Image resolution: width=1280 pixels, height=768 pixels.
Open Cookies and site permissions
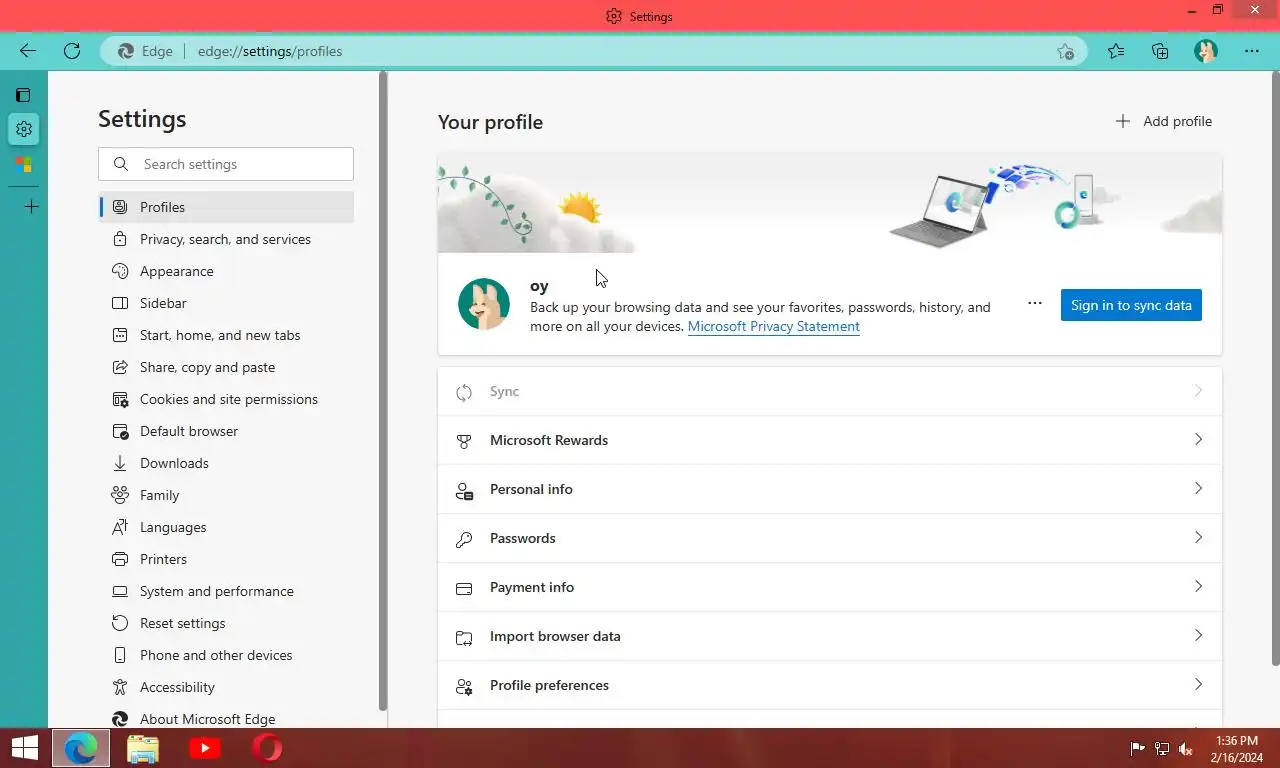coord(226,399)
